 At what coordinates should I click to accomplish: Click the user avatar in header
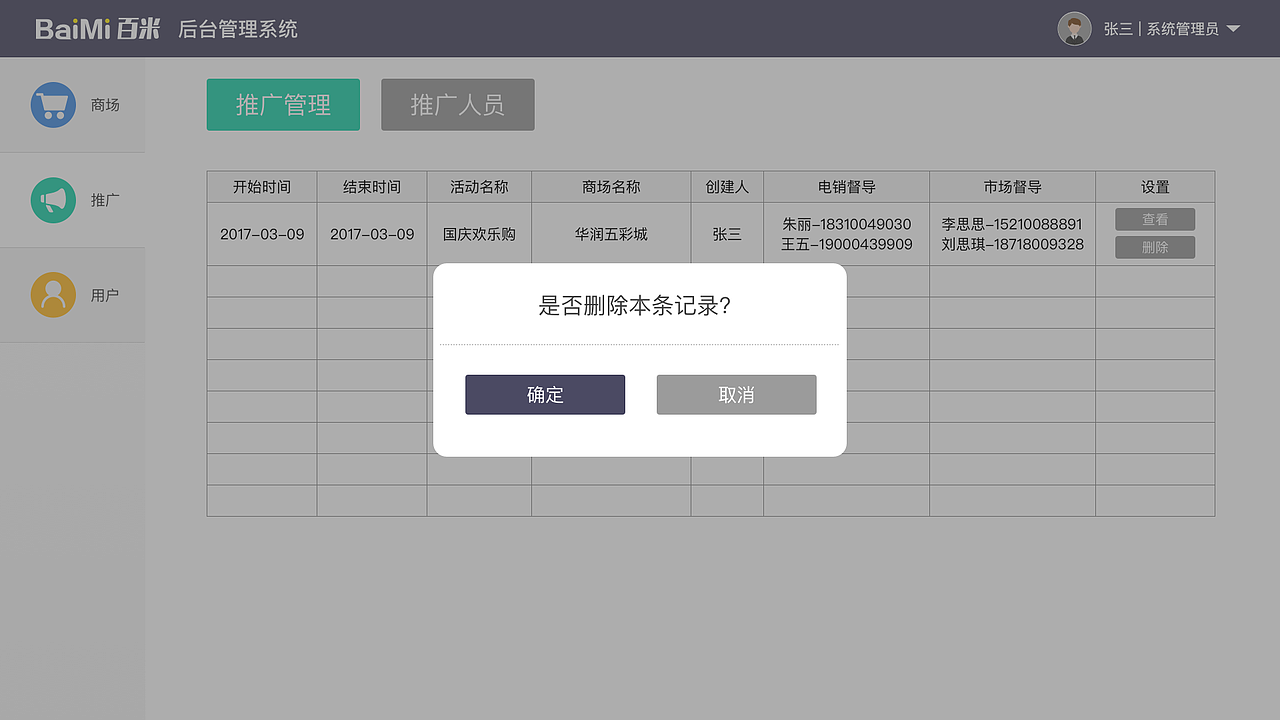[x=1074, y=29]
